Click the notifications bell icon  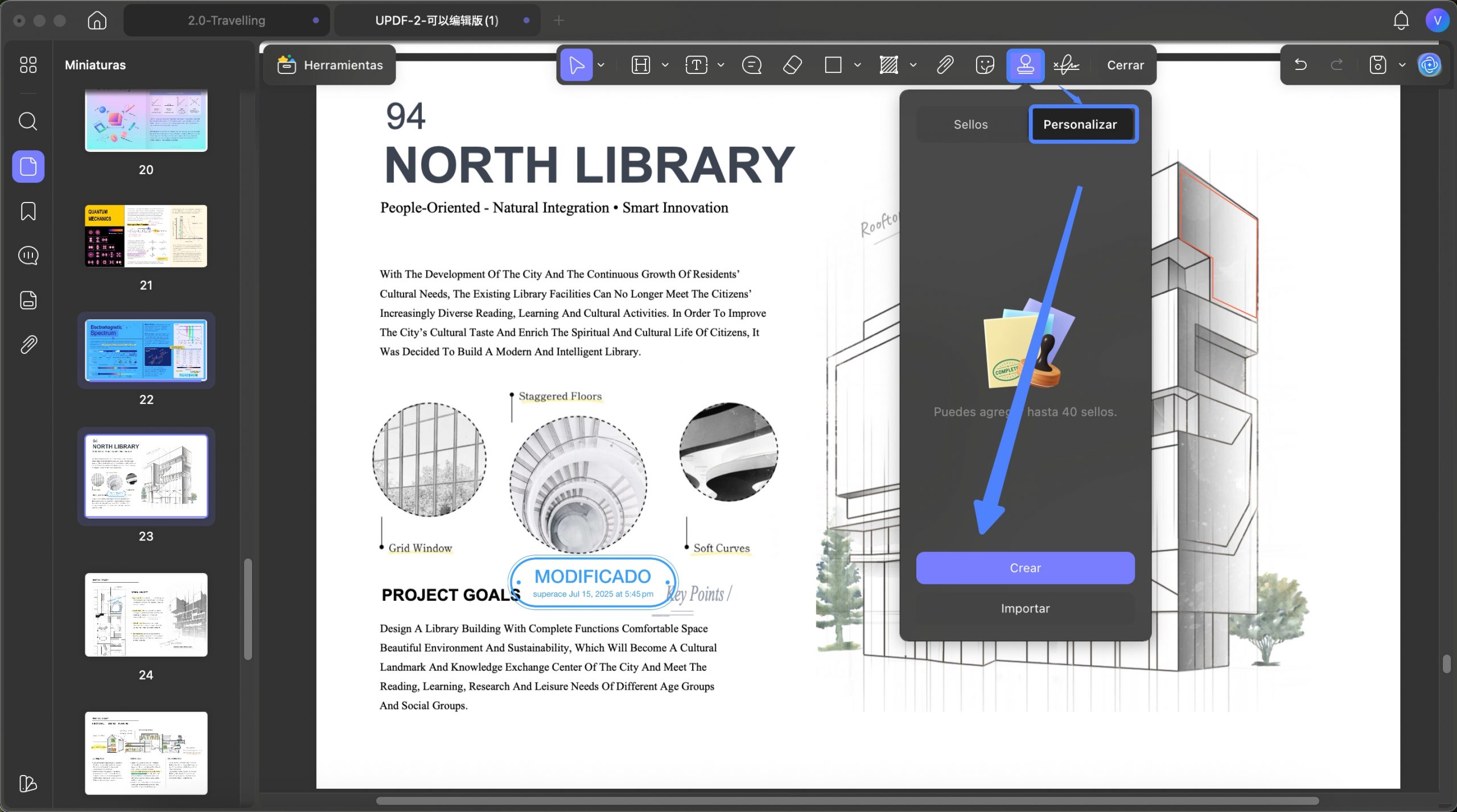(1401, 20)
